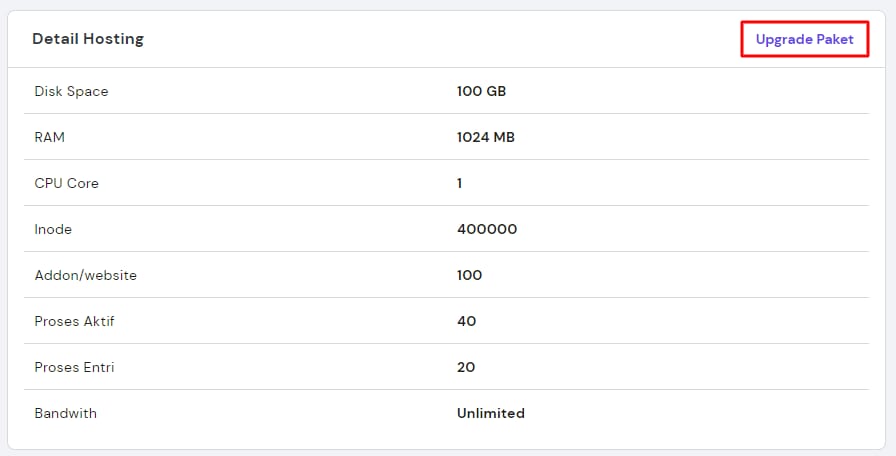Click the 400000 Inode value
Image resolution: width=896 pixels, height=456 pixels.
point(487,229)
